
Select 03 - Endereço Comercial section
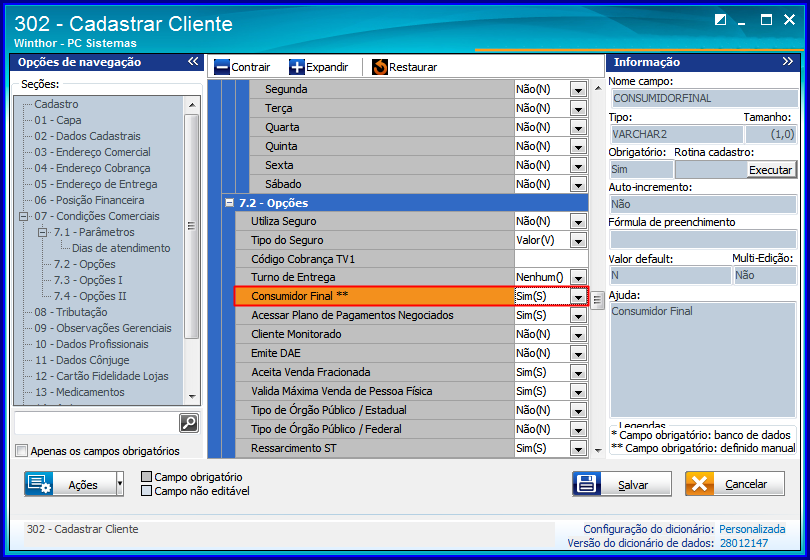tap(92, 152)
